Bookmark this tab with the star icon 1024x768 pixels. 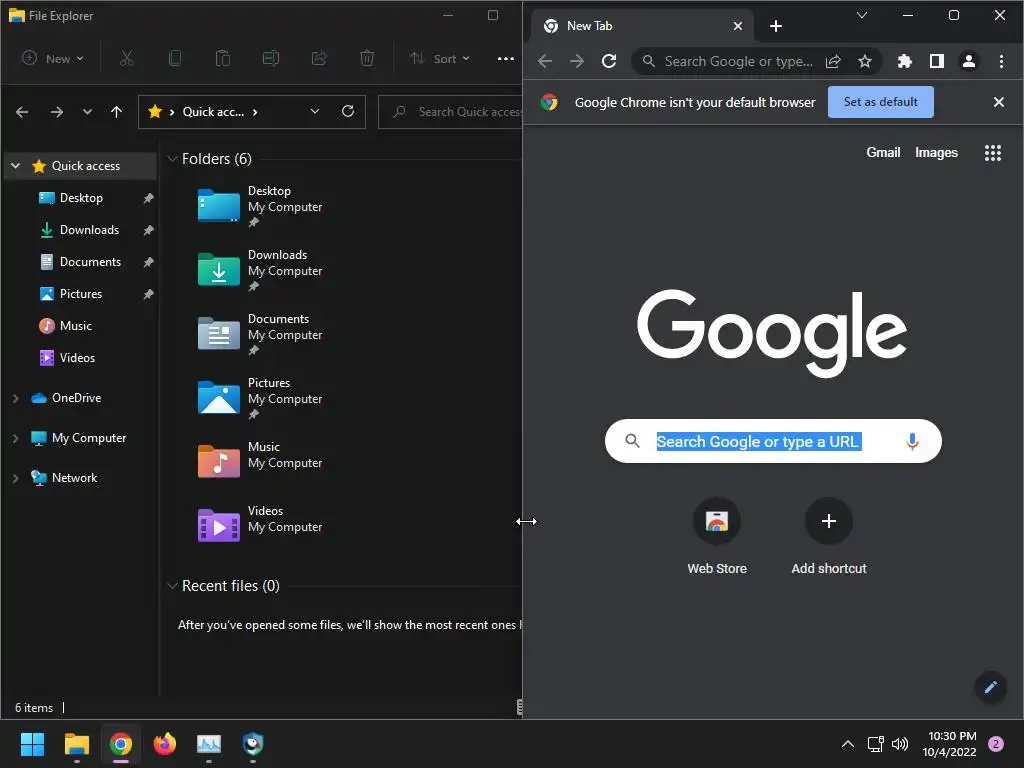click(865, 61)
